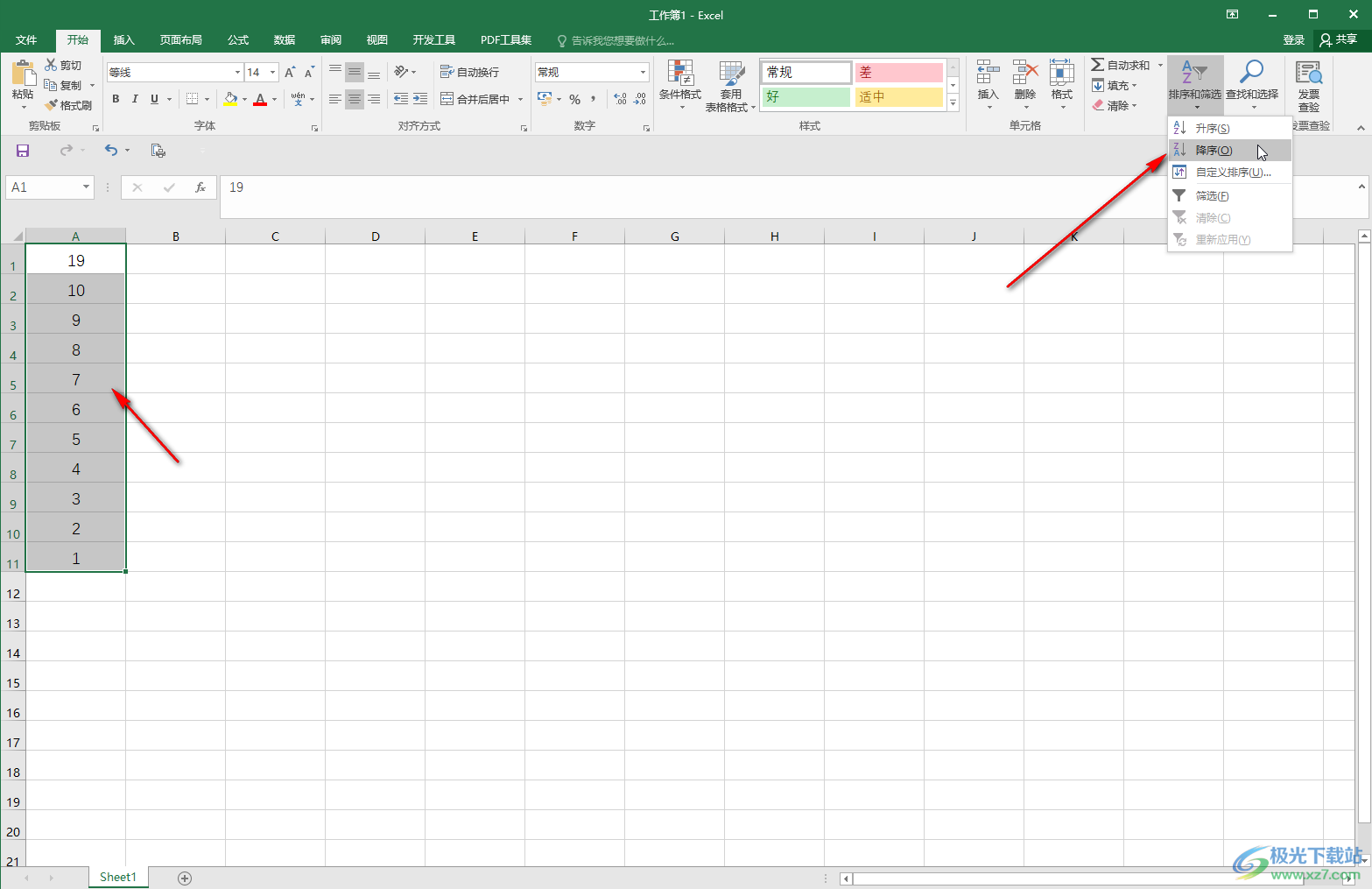Open Format as Table styles
The width and height of the screenshot is (1372, 889).
pyautogui.click(x=730, y=86)
